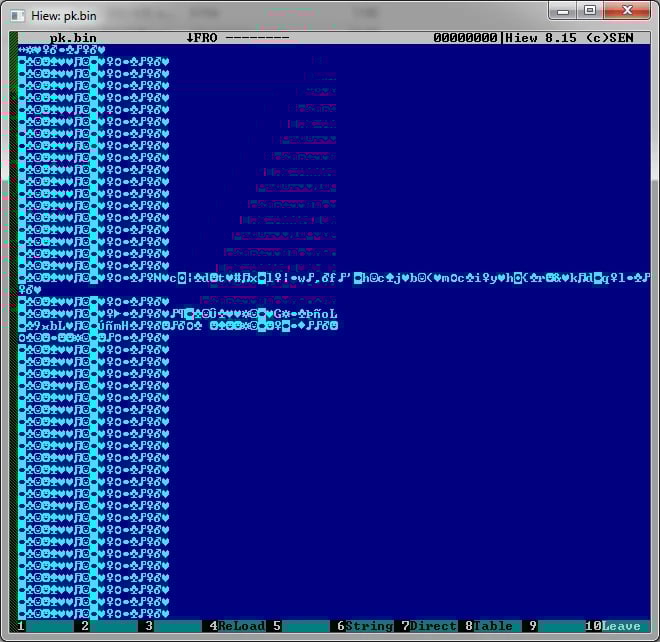Click the empty F1 function key slot

(x=50, y=626)
